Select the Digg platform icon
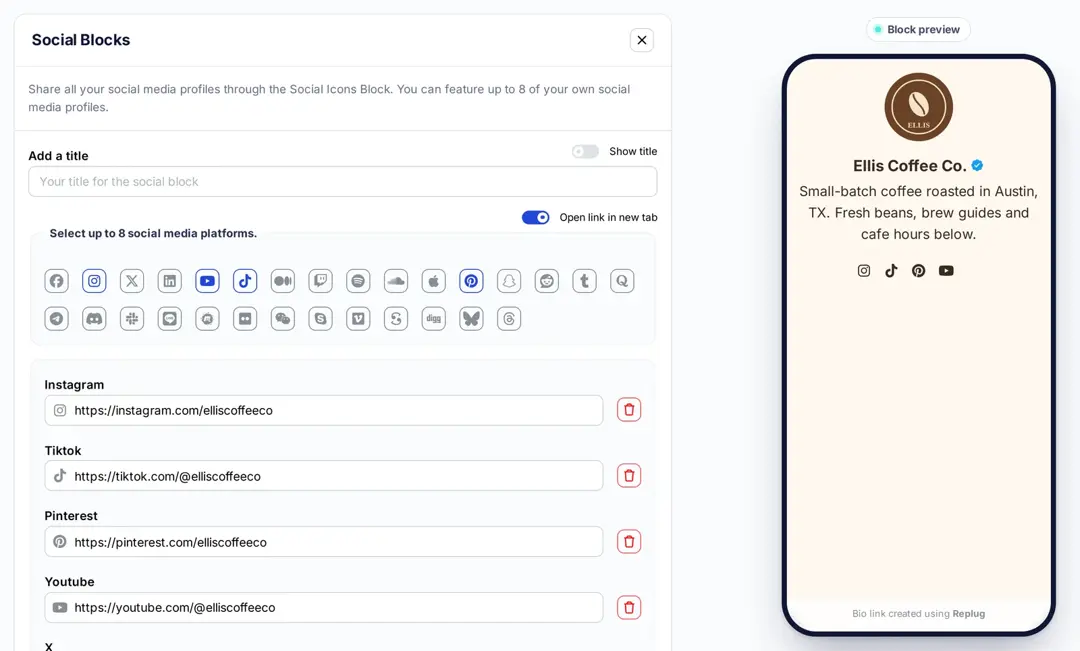Viewport: 1080px width, 651px height. click(433, 319)
